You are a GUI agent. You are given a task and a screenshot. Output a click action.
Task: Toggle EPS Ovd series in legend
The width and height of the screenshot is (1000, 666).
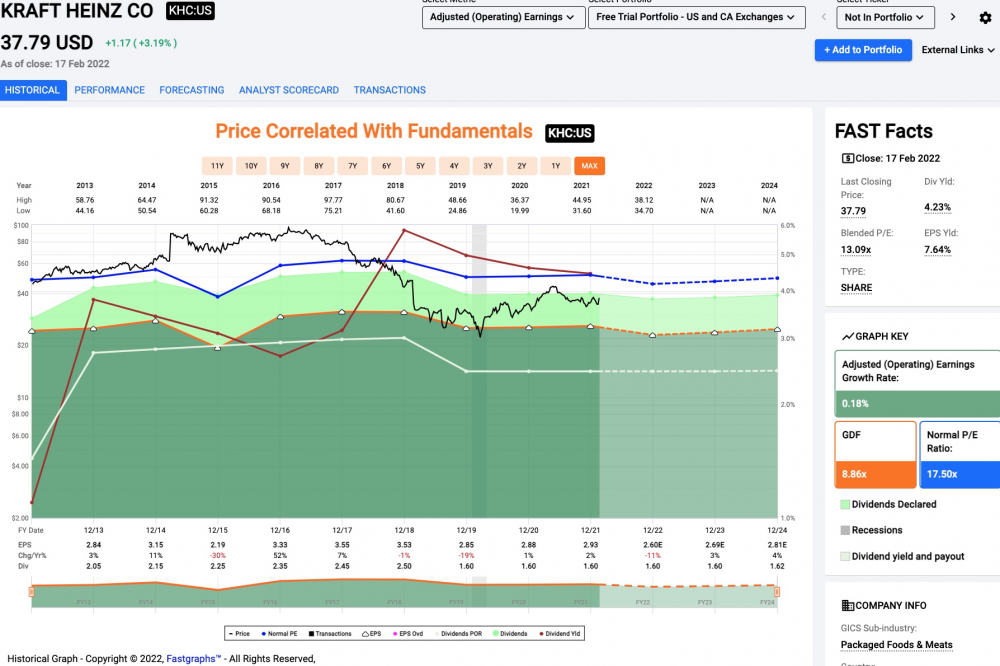(408, 633)
